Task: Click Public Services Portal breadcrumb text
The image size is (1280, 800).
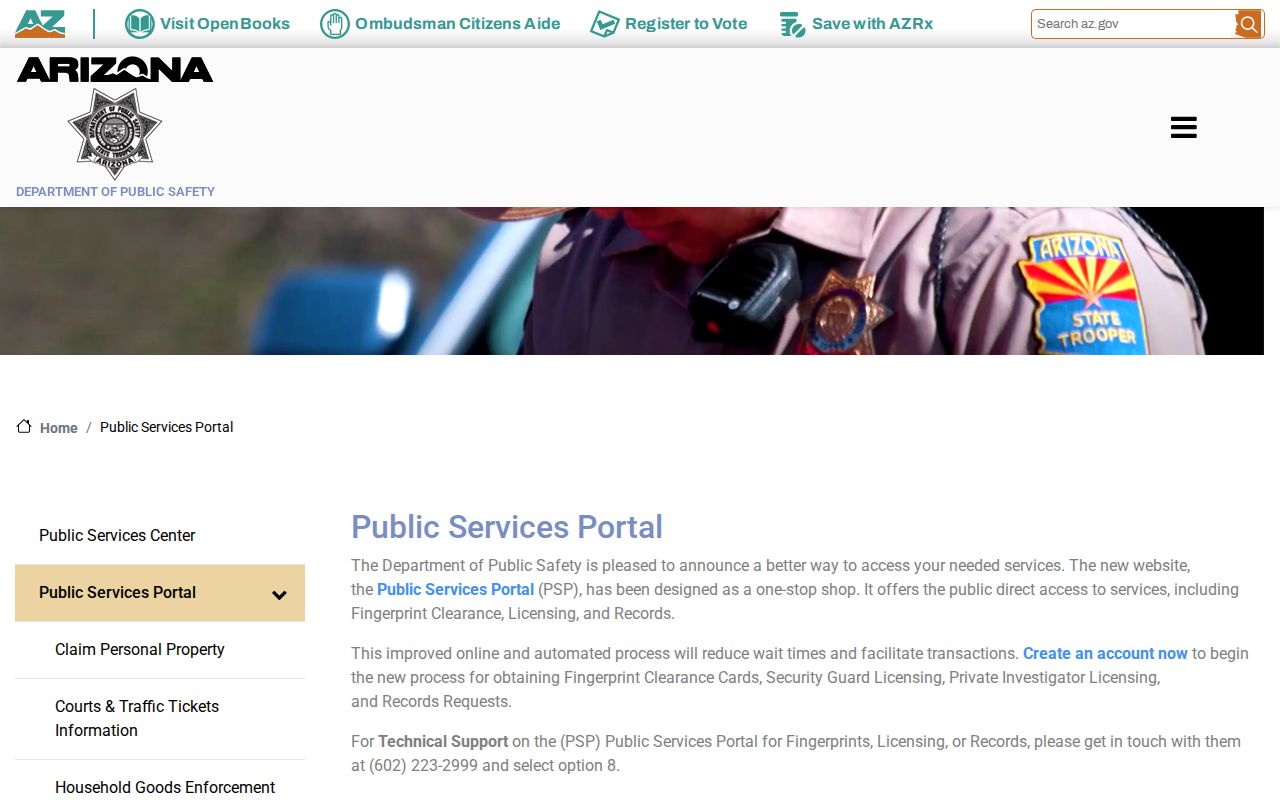Action: [166, 427]
